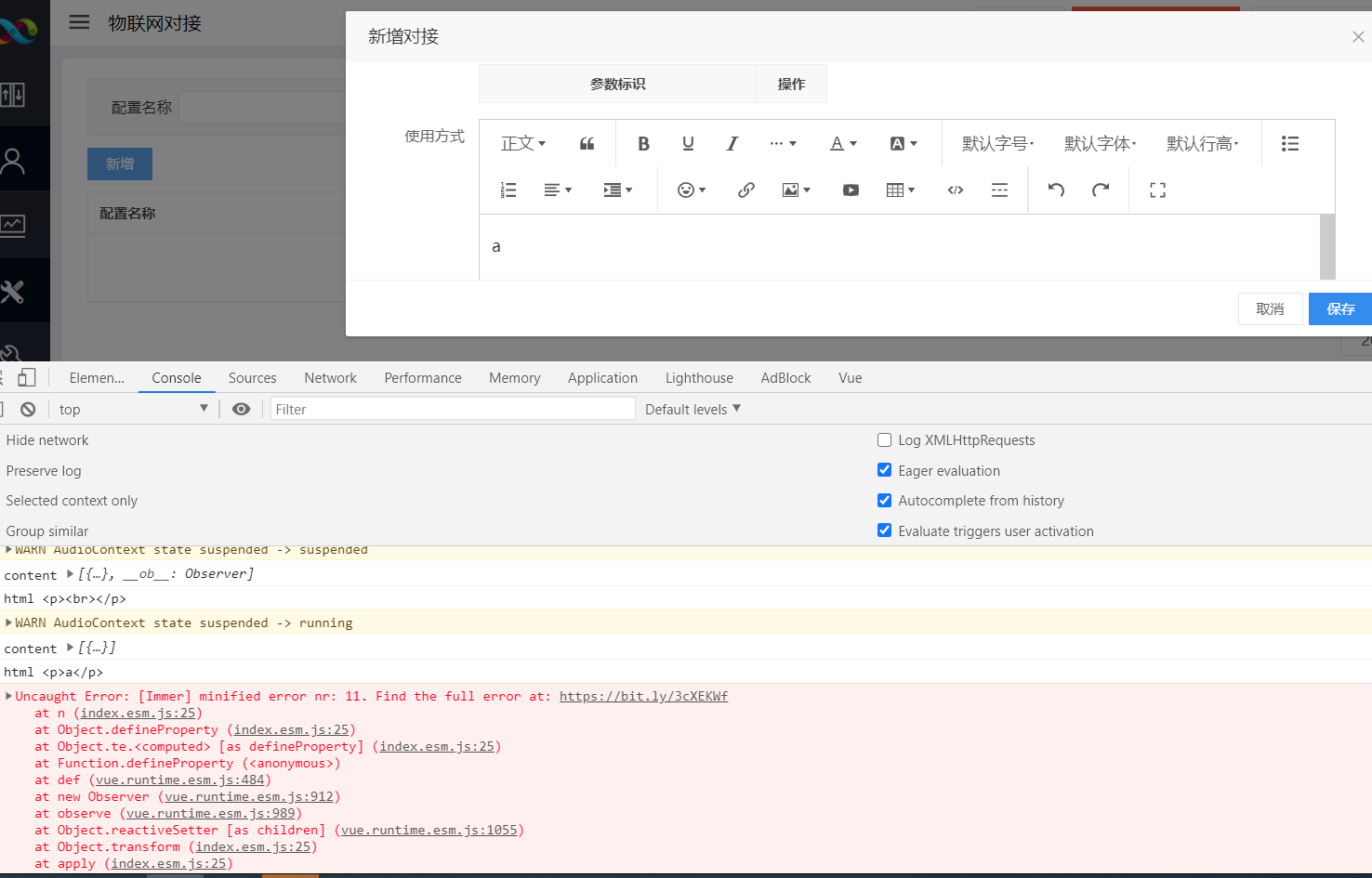Toggle italic formatting in the editor
This screenshot has height=878, width=1372.
732,144
